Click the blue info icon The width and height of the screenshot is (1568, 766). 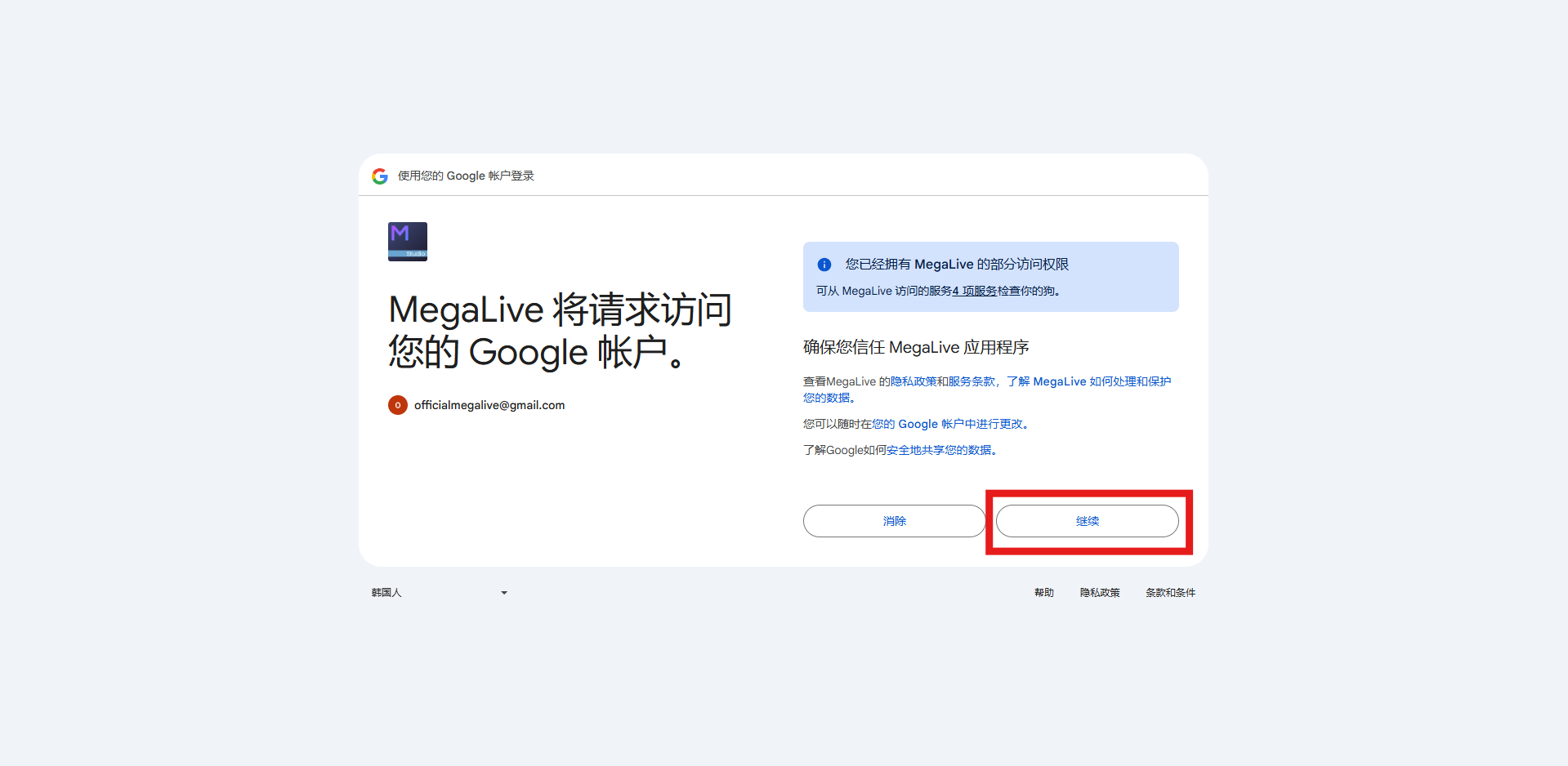(x=824, y=265)
